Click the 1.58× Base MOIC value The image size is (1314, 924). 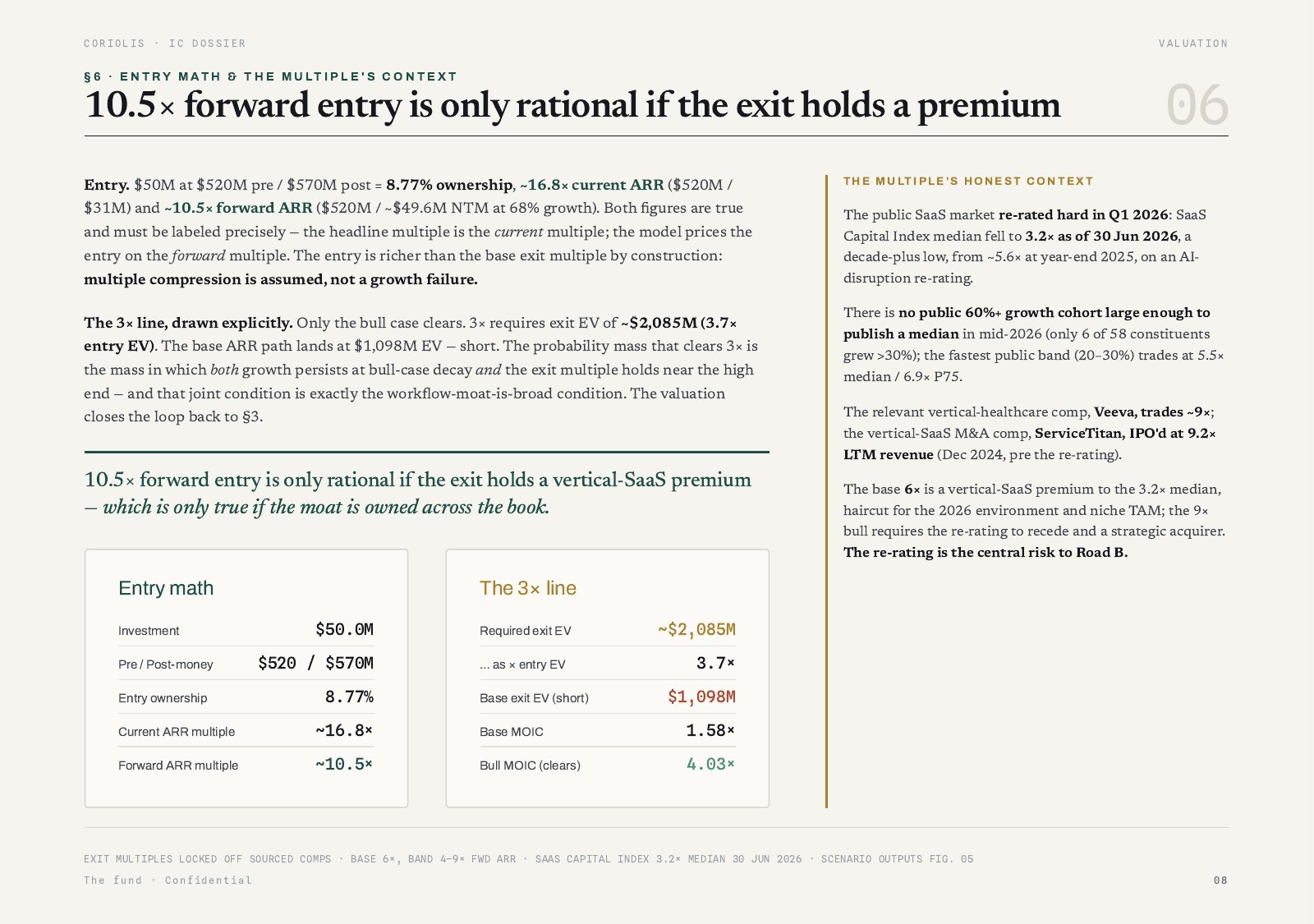pyautogui.click(x=710, y=731)
